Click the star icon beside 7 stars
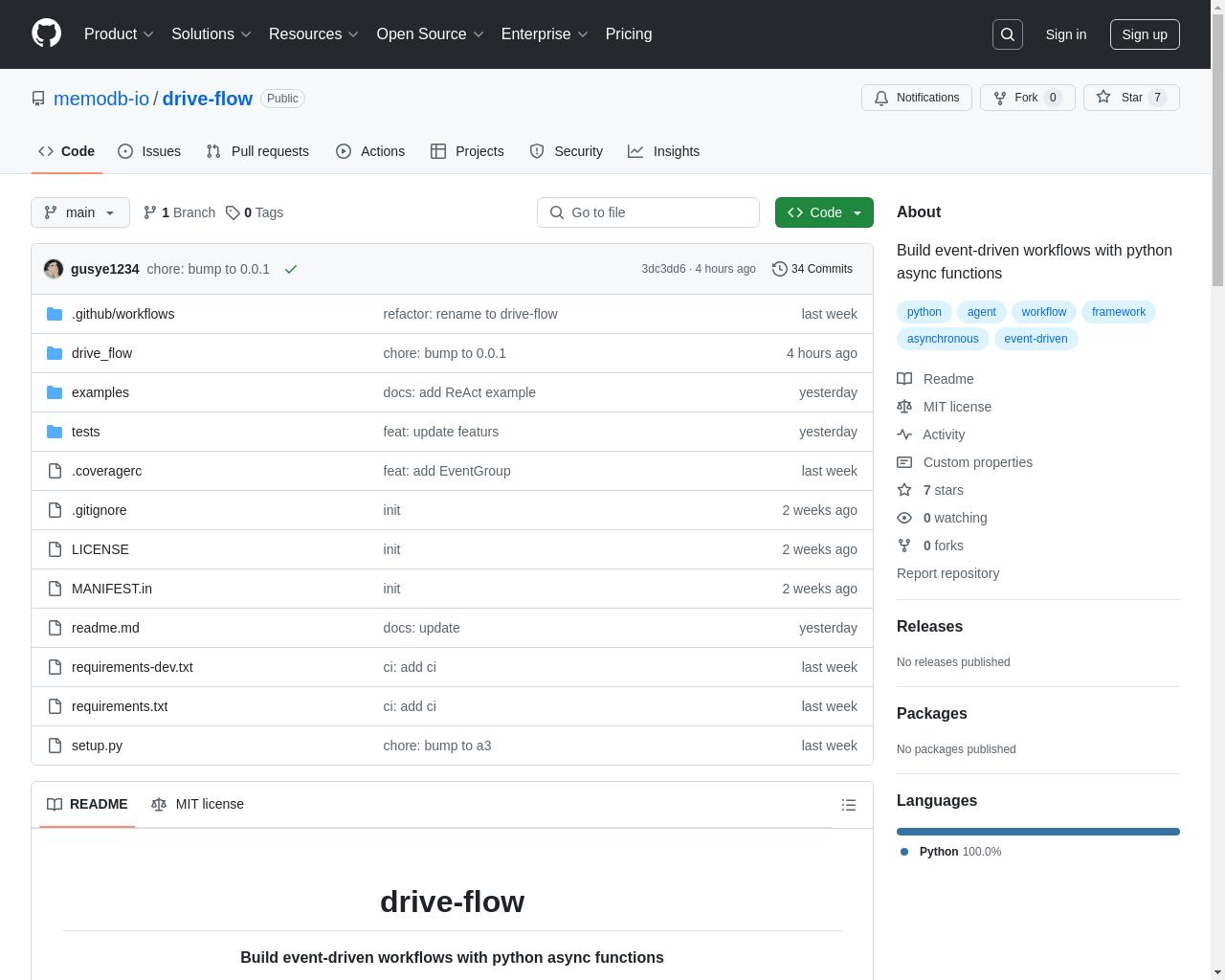This screenshot has width=1225, height=980. (904, 490)
